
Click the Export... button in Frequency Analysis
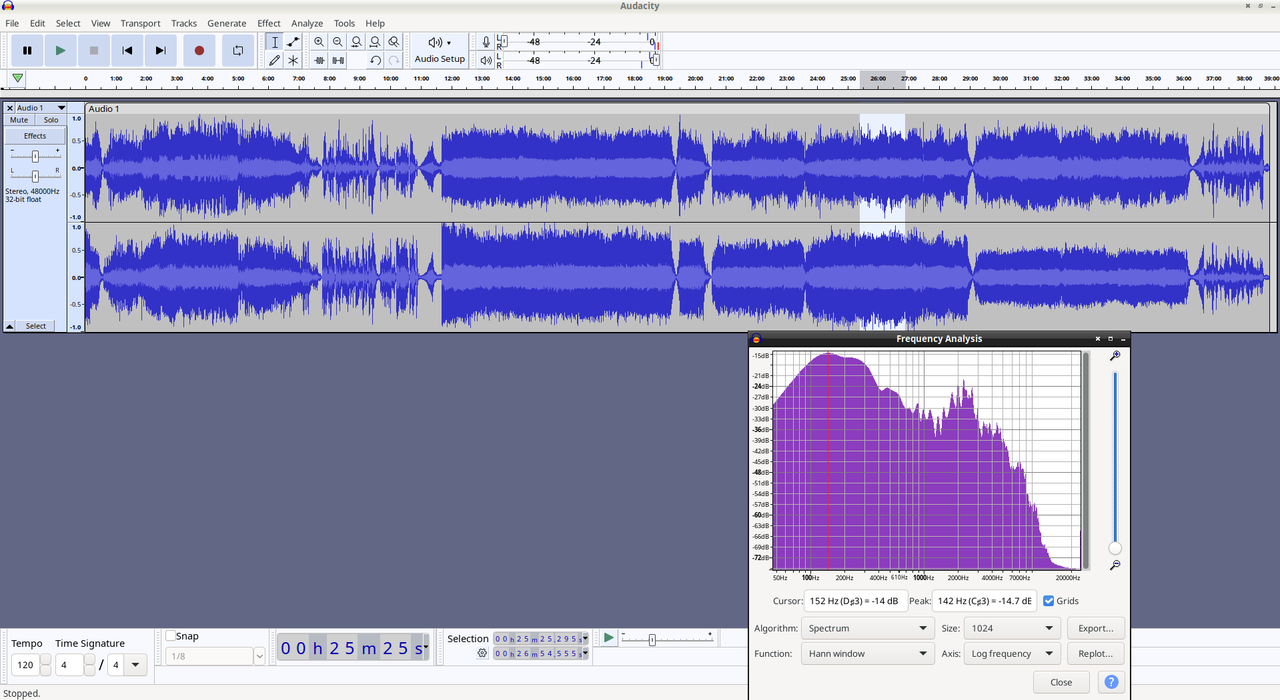[x=1095, y=628]
